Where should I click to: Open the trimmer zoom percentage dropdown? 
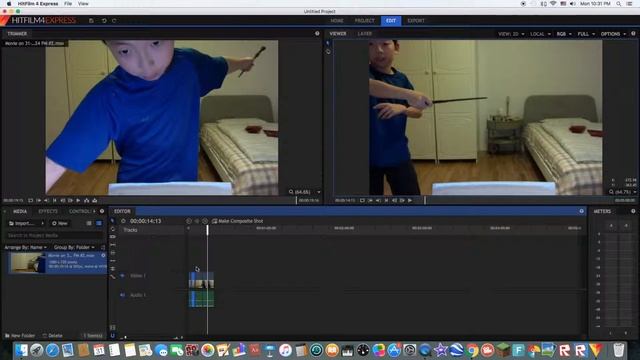(x=319, y=192)
